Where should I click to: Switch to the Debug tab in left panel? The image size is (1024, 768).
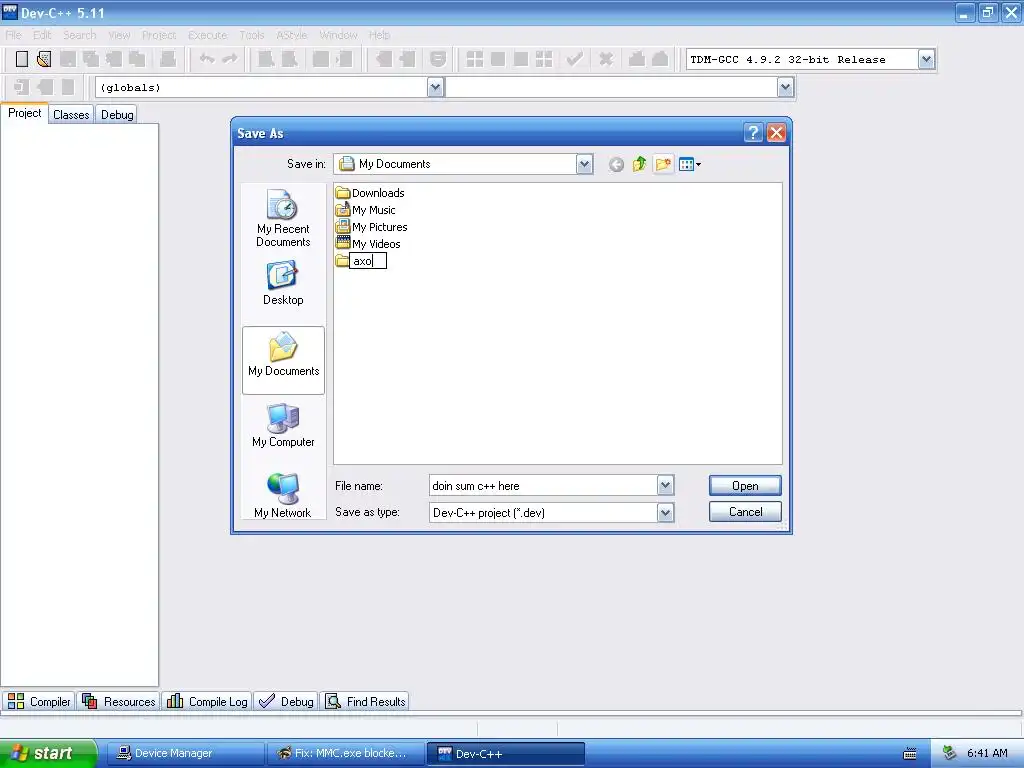pos(117,114)
